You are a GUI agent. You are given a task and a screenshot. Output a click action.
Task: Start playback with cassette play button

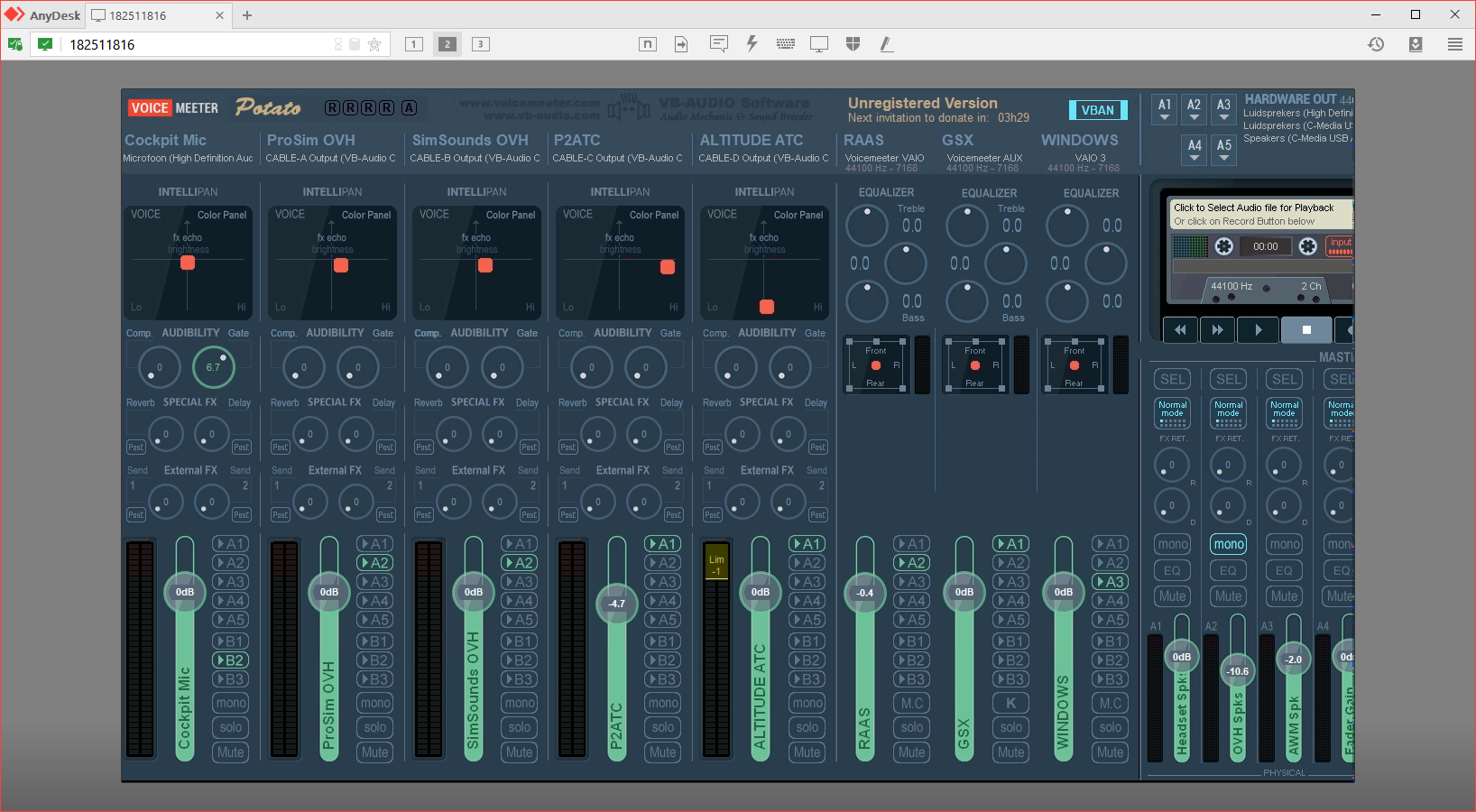[x=1258, y=330]
